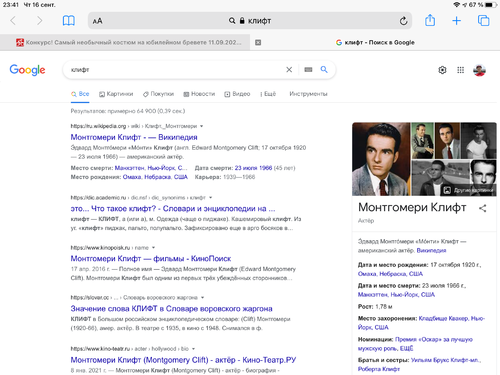The image size is (500, 375).
Task: Open the Safari bookmarks book icon
Action: pyautogui.click(x=69, y=21)
